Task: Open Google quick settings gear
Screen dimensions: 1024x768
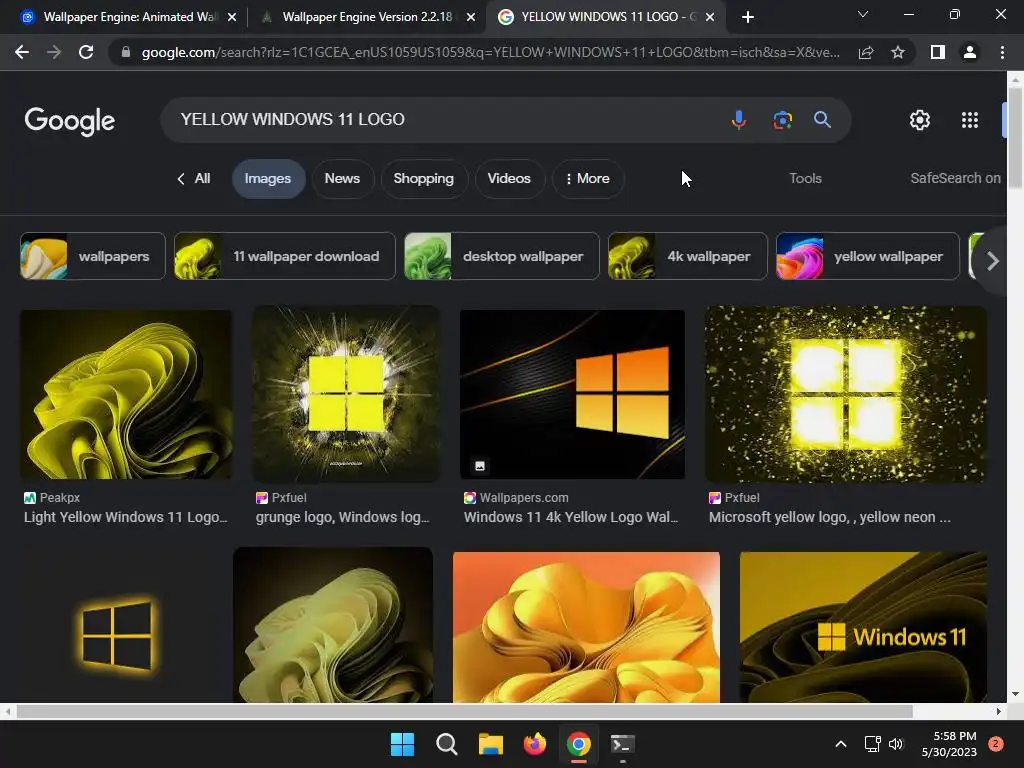Action: [920, 120]
